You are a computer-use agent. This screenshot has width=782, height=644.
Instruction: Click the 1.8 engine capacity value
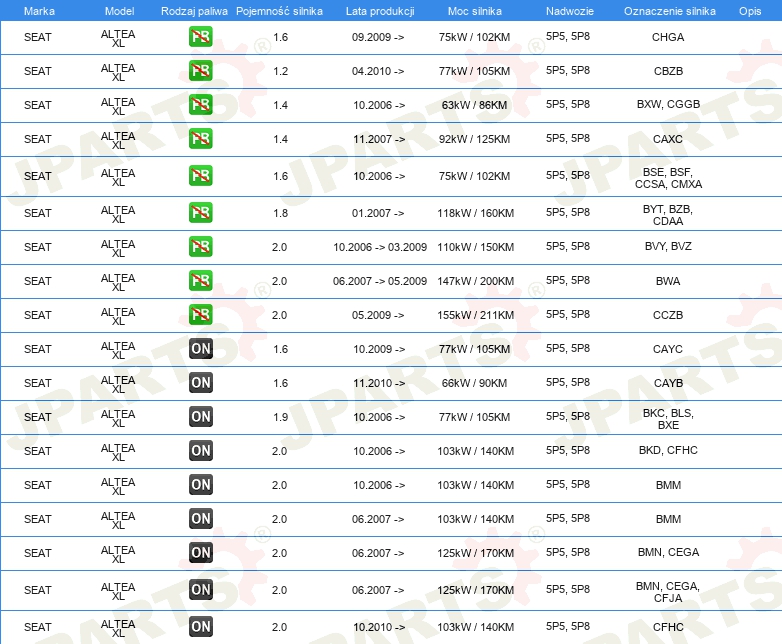pos(280,213)
